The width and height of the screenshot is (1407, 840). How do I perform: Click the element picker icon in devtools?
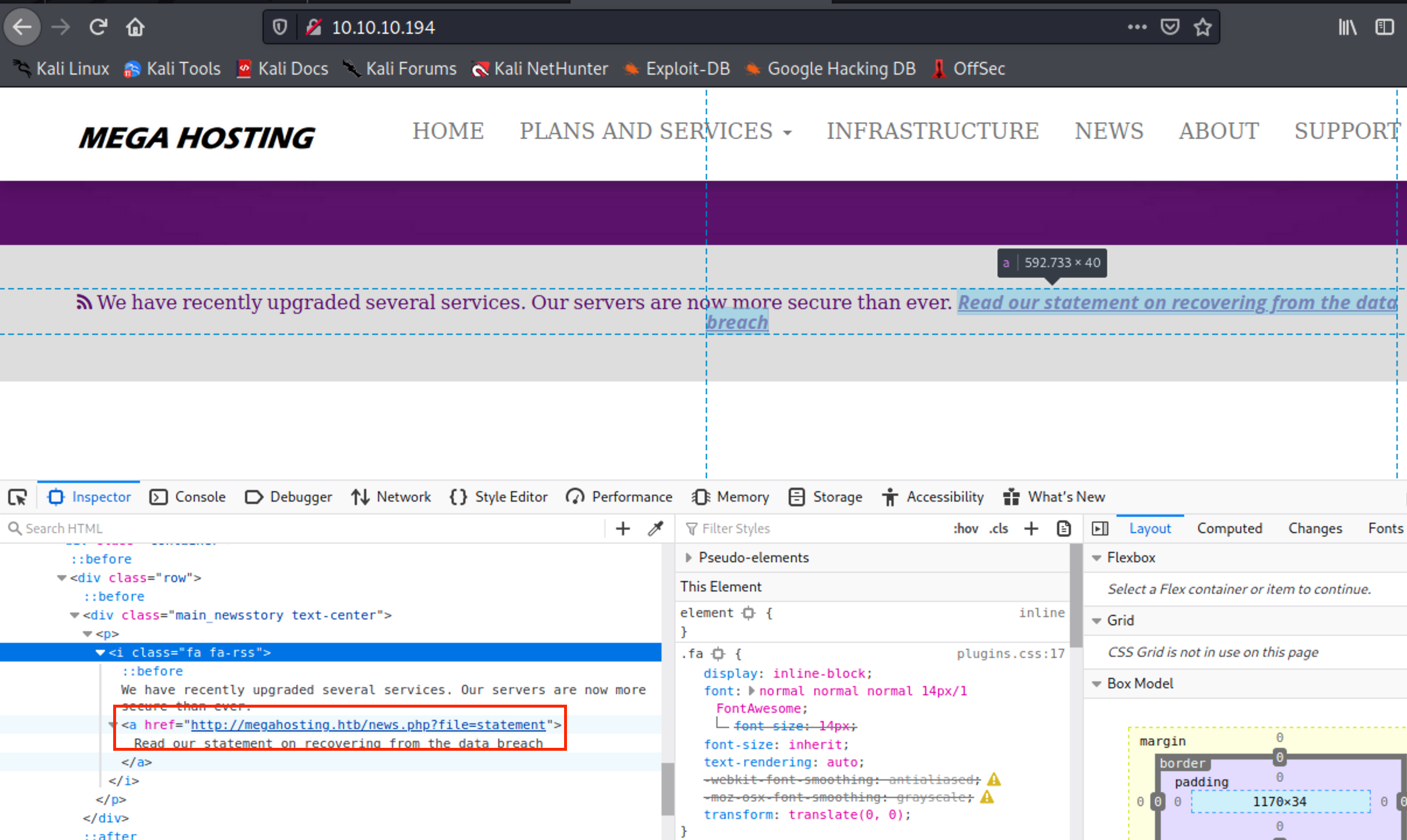pos(17,497)
